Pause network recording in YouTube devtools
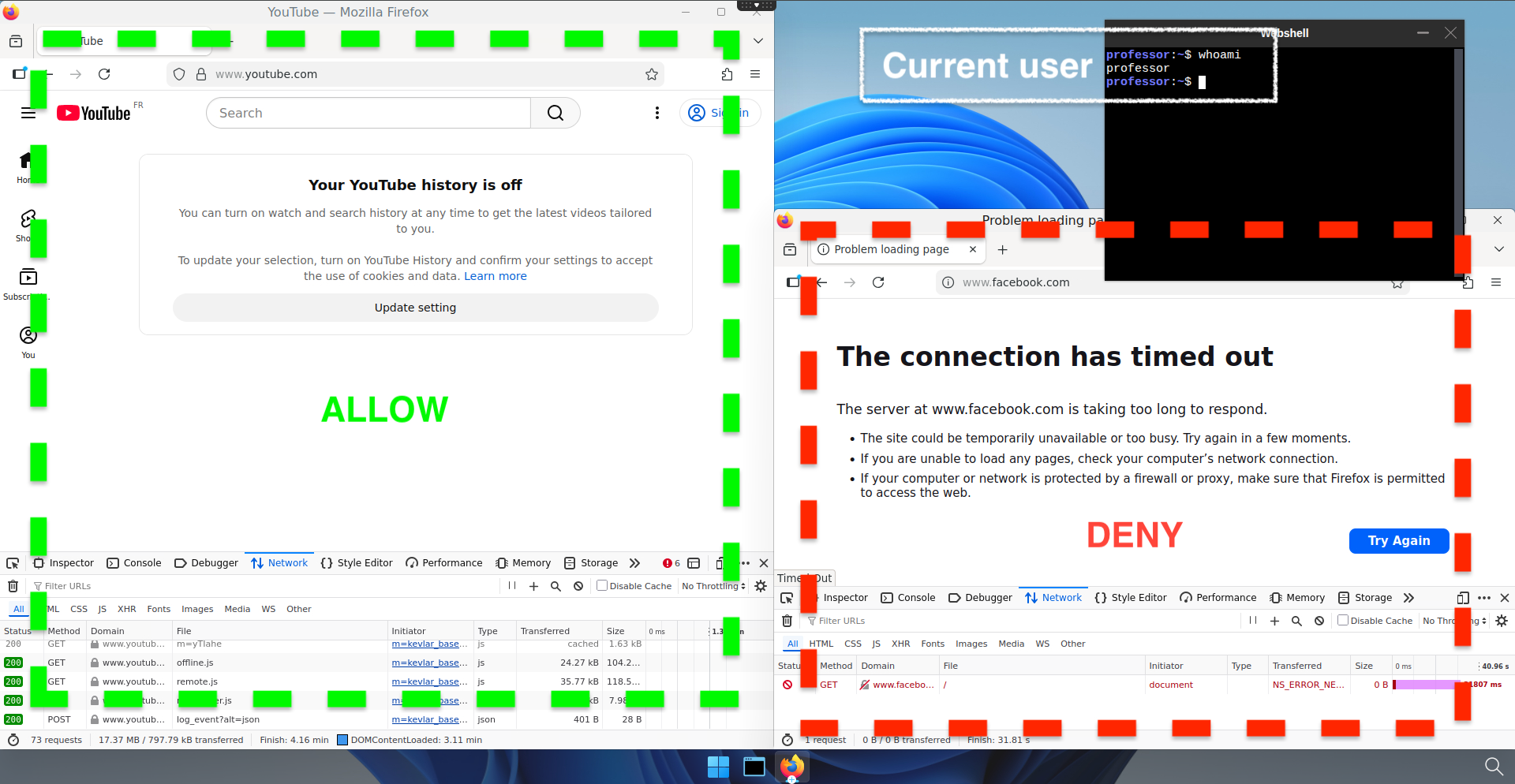 click(512, 586)
